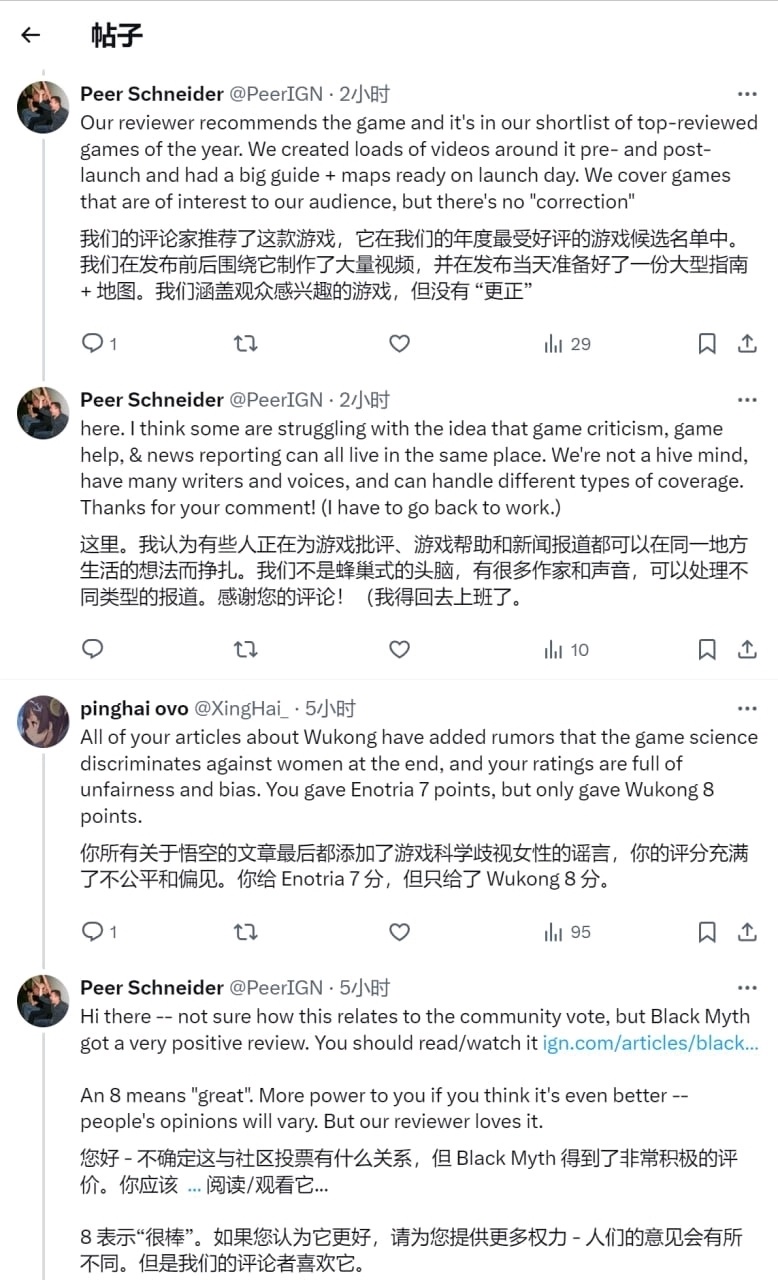
Task: Bookmark the first Peer Schneider post
Action: (707, 344)
